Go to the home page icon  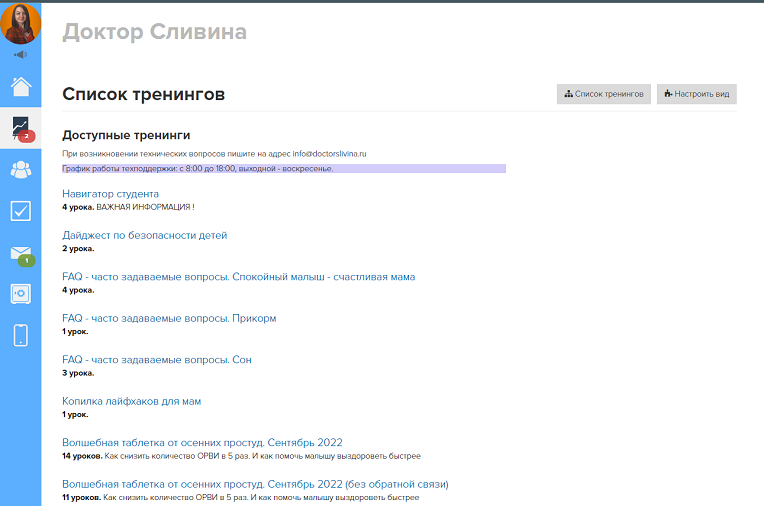coord(20,86)
